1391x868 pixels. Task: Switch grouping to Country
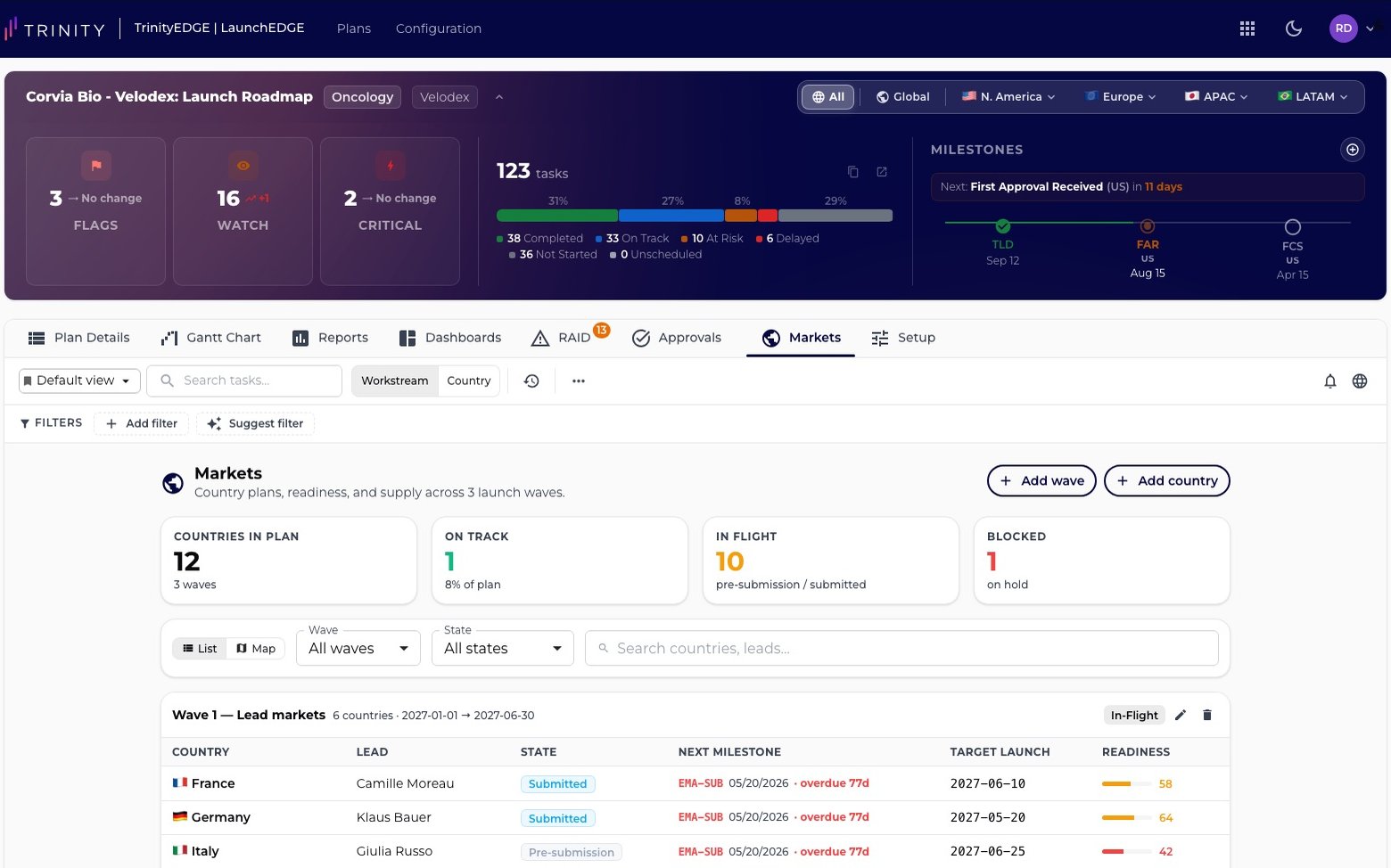pos(469,381)
